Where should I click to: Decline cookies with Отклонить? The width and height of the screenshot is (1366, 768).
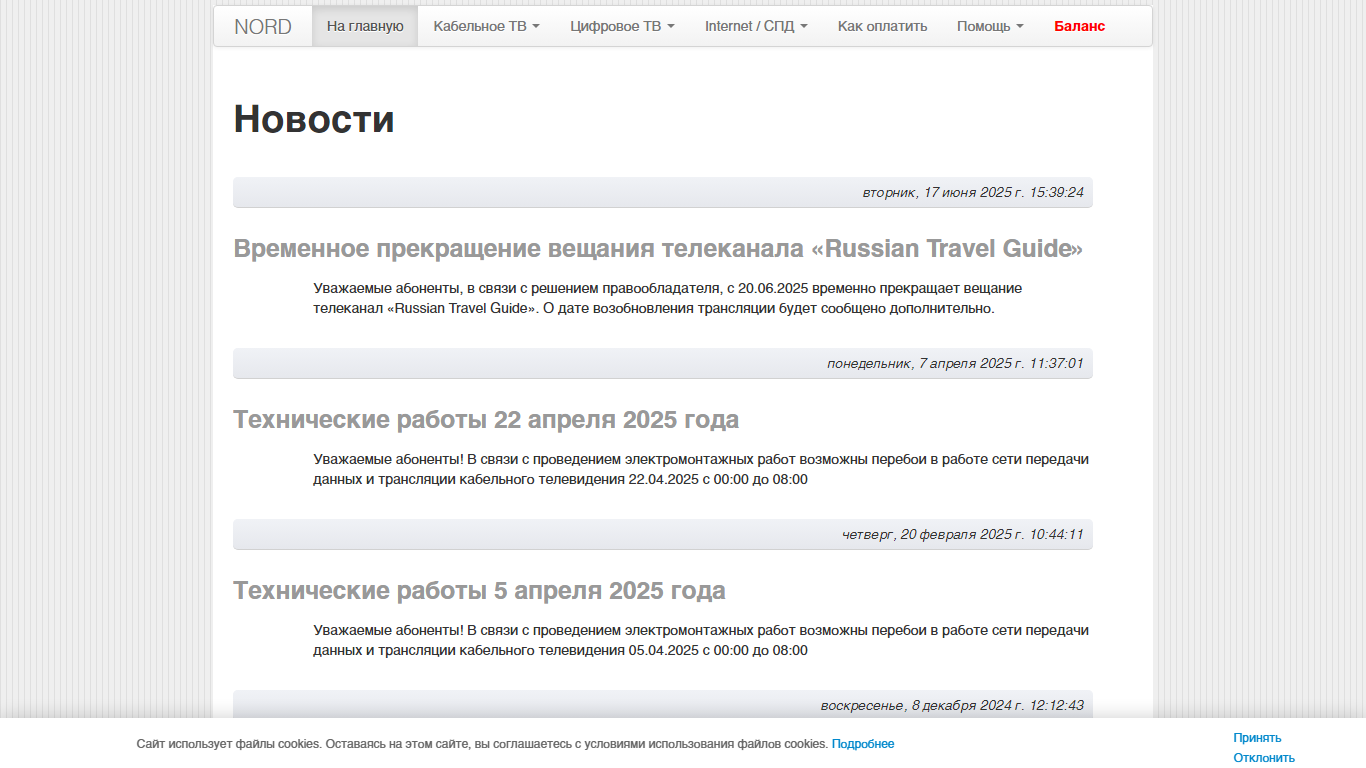tap(1264, 758)
